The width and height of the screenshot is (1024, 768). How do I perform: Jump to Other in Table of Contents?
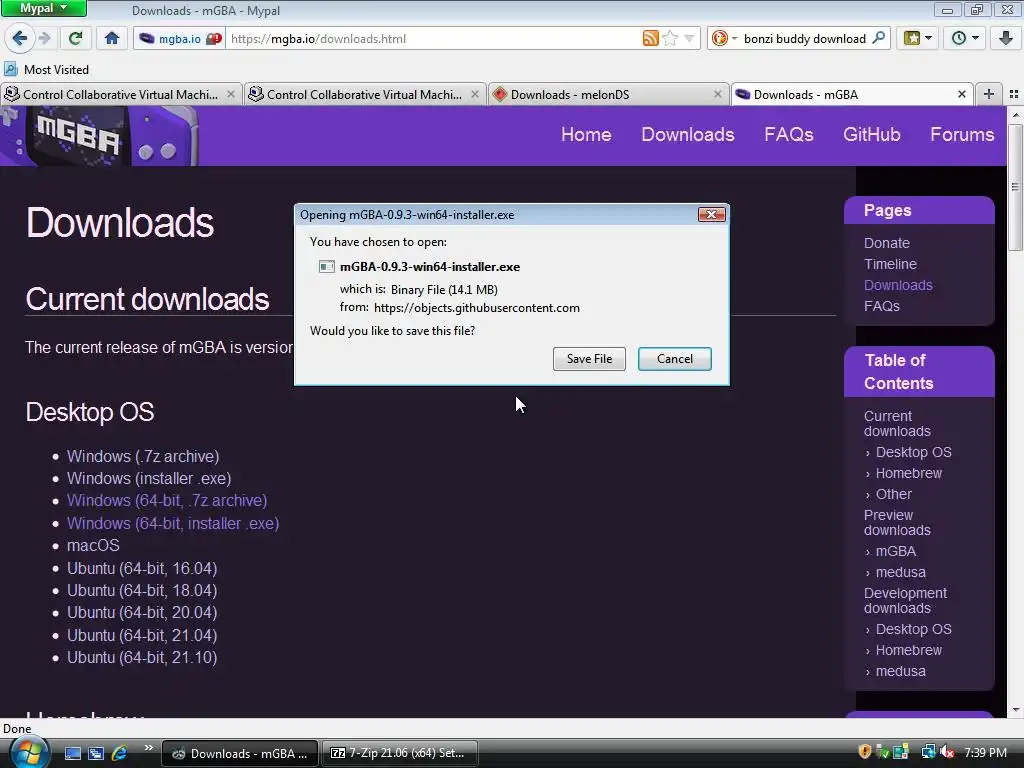[893, 494]
